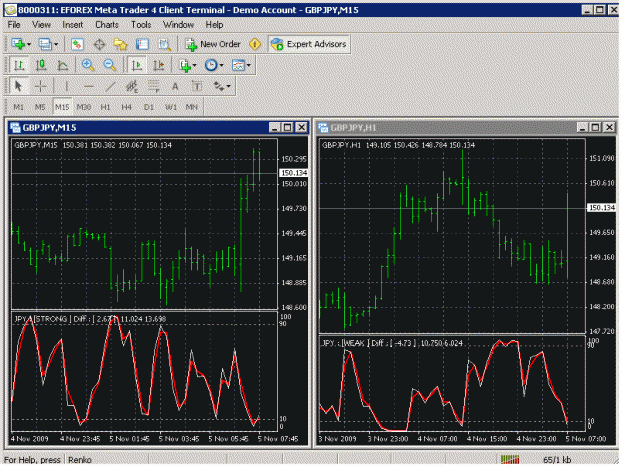The width and height of the screenshot is (625, 470).
Task: Expand the Indicators list dropdown arrow
Action: click(195, 65)
